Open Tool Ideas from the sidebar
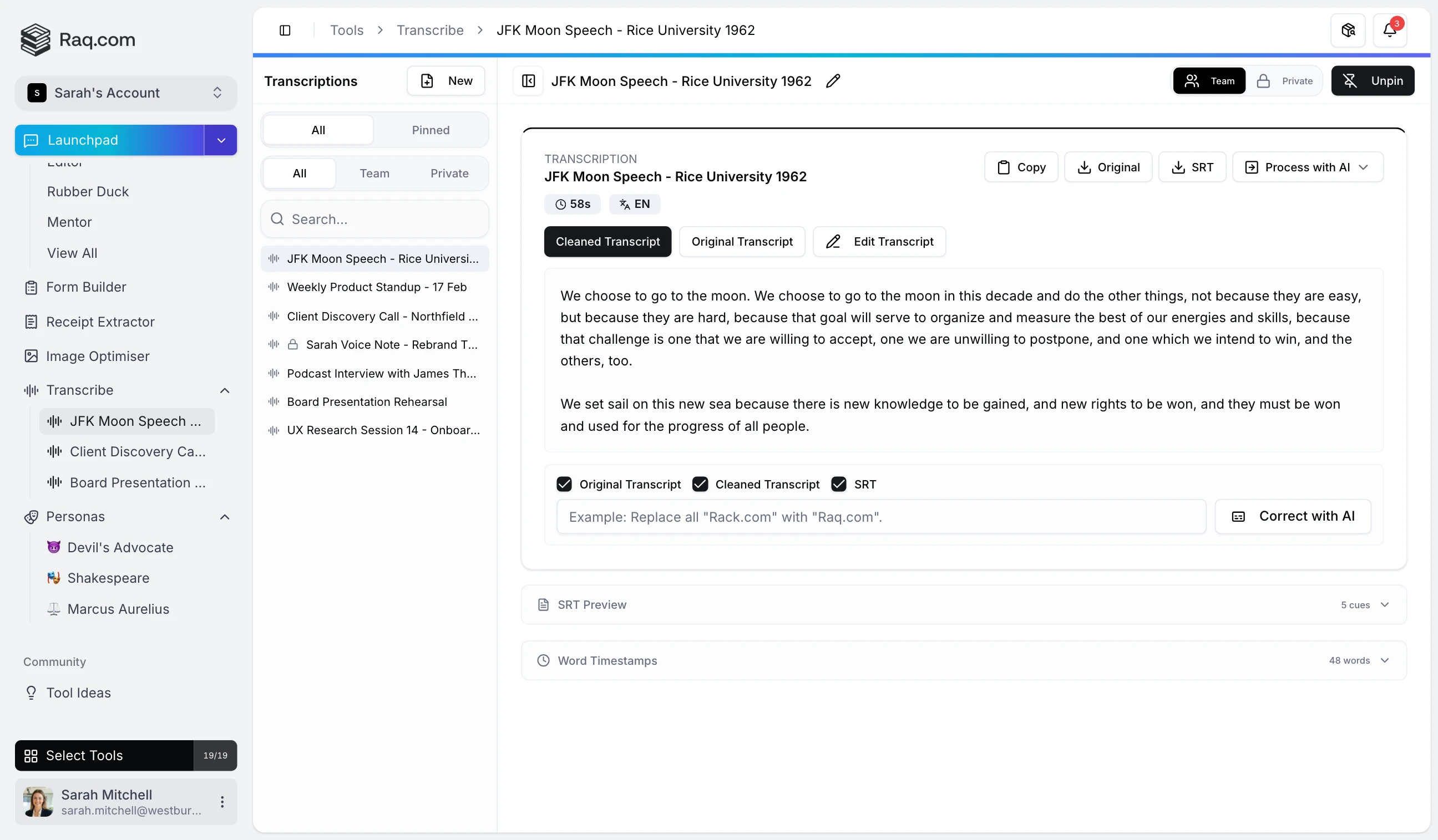Viewport: 1438px width, 840px height. click(79, 693)
